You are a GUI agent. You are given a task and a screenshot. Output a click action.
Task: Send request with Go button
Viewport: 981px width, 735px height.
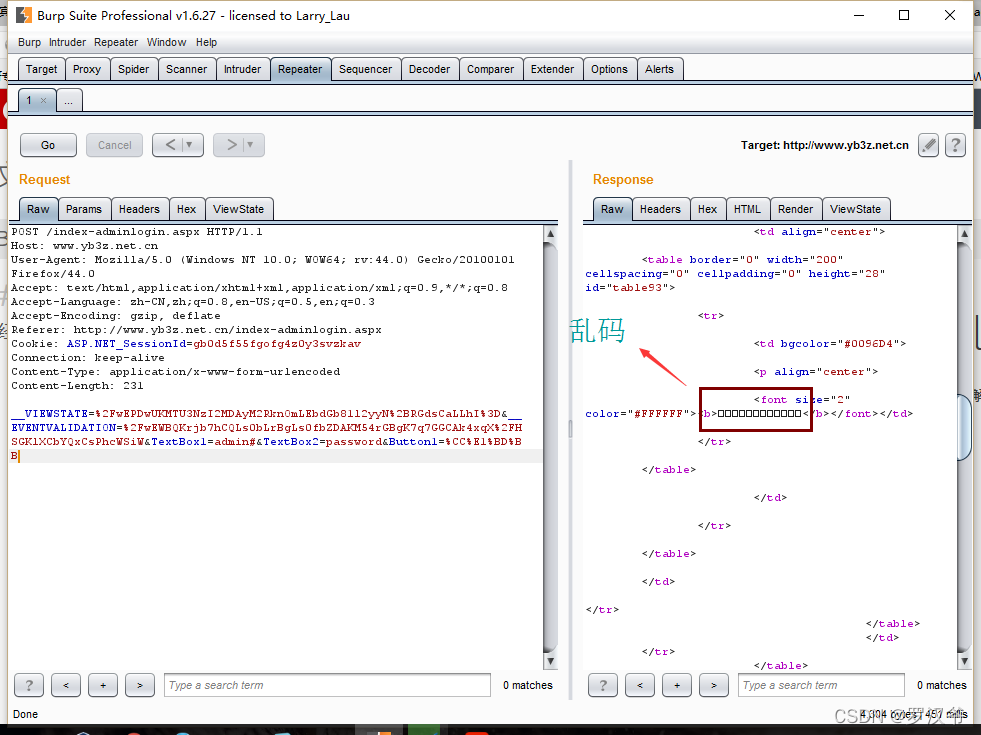click(48, 145)
